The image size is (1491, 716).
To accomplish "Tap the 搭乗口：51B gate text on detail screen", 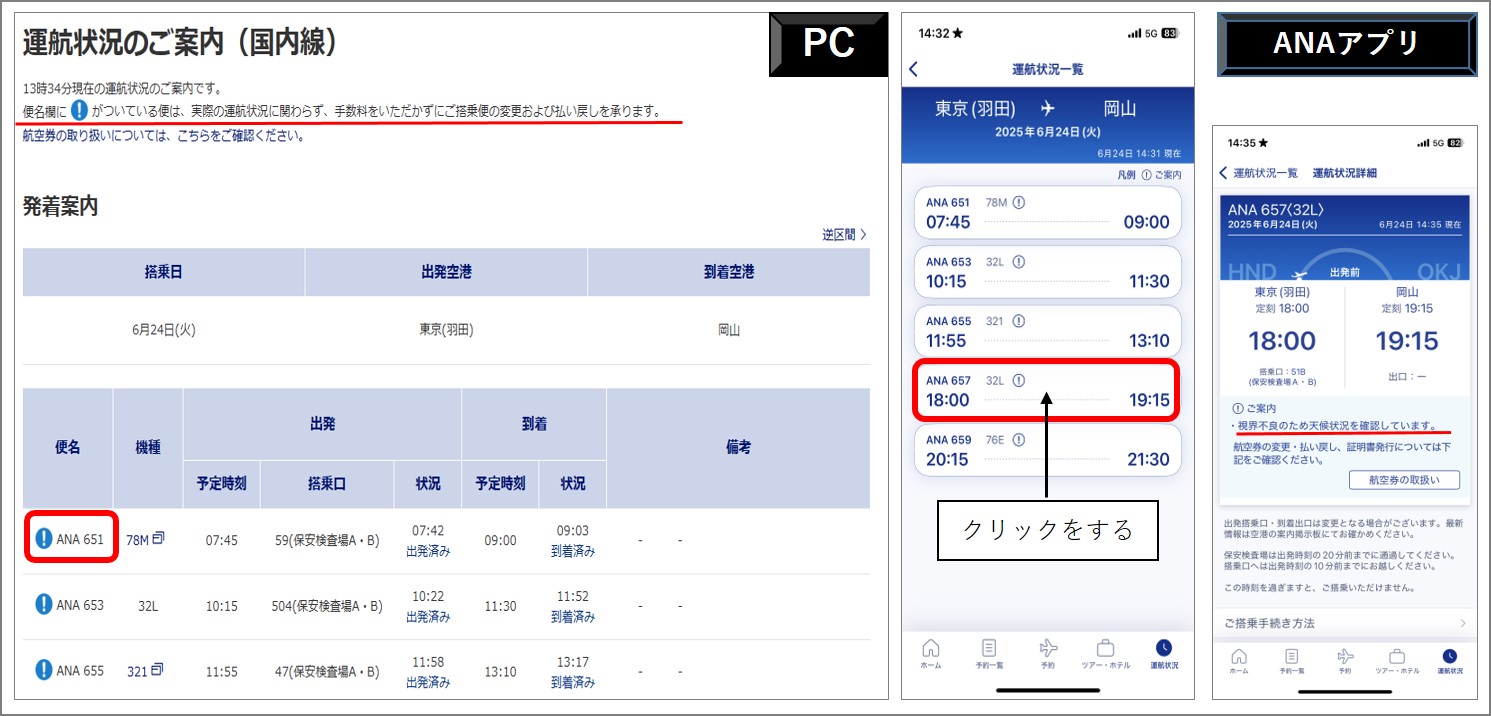I will [1283, 371].
